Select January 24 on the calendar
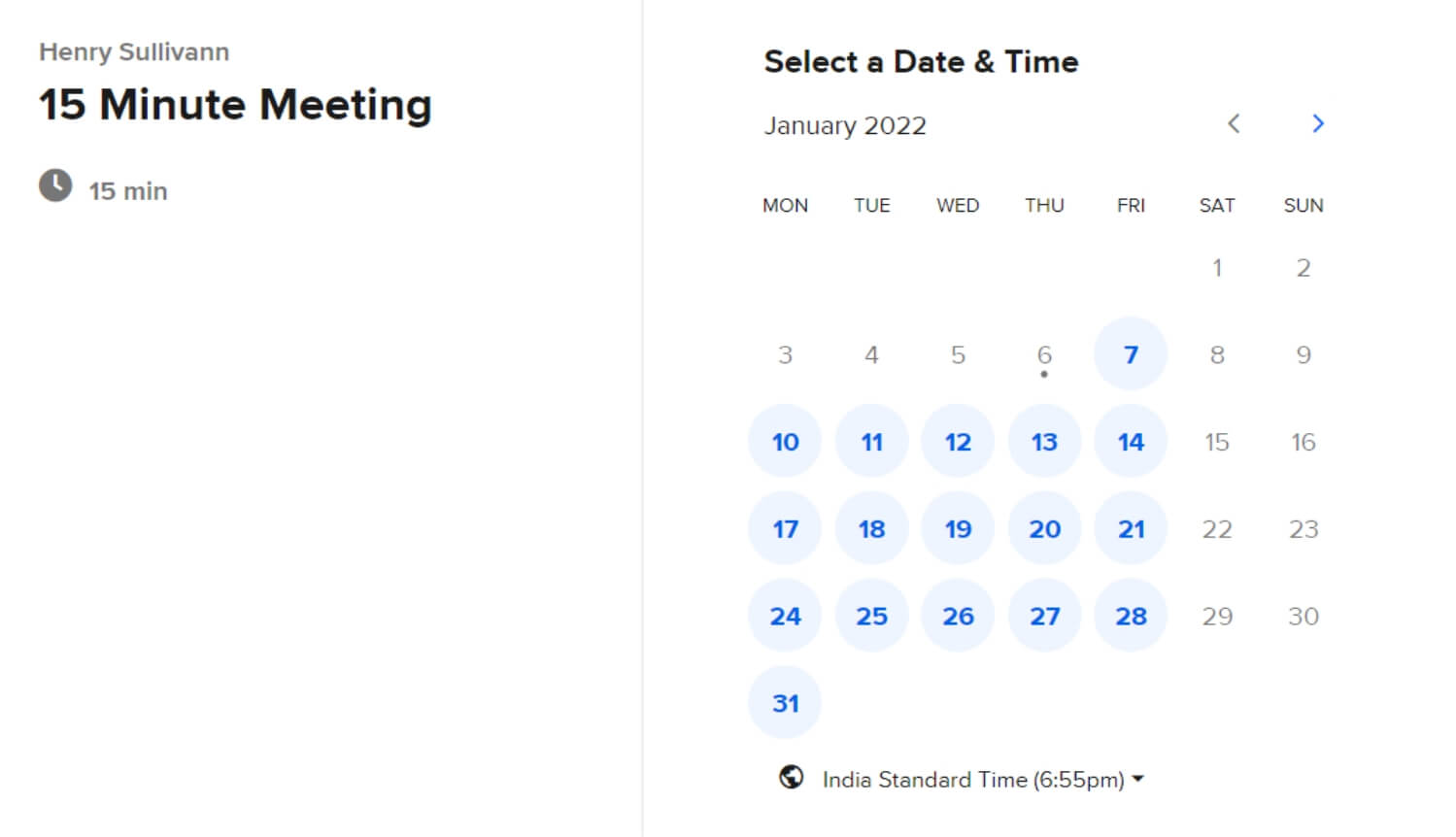 (x=785, y=616)
